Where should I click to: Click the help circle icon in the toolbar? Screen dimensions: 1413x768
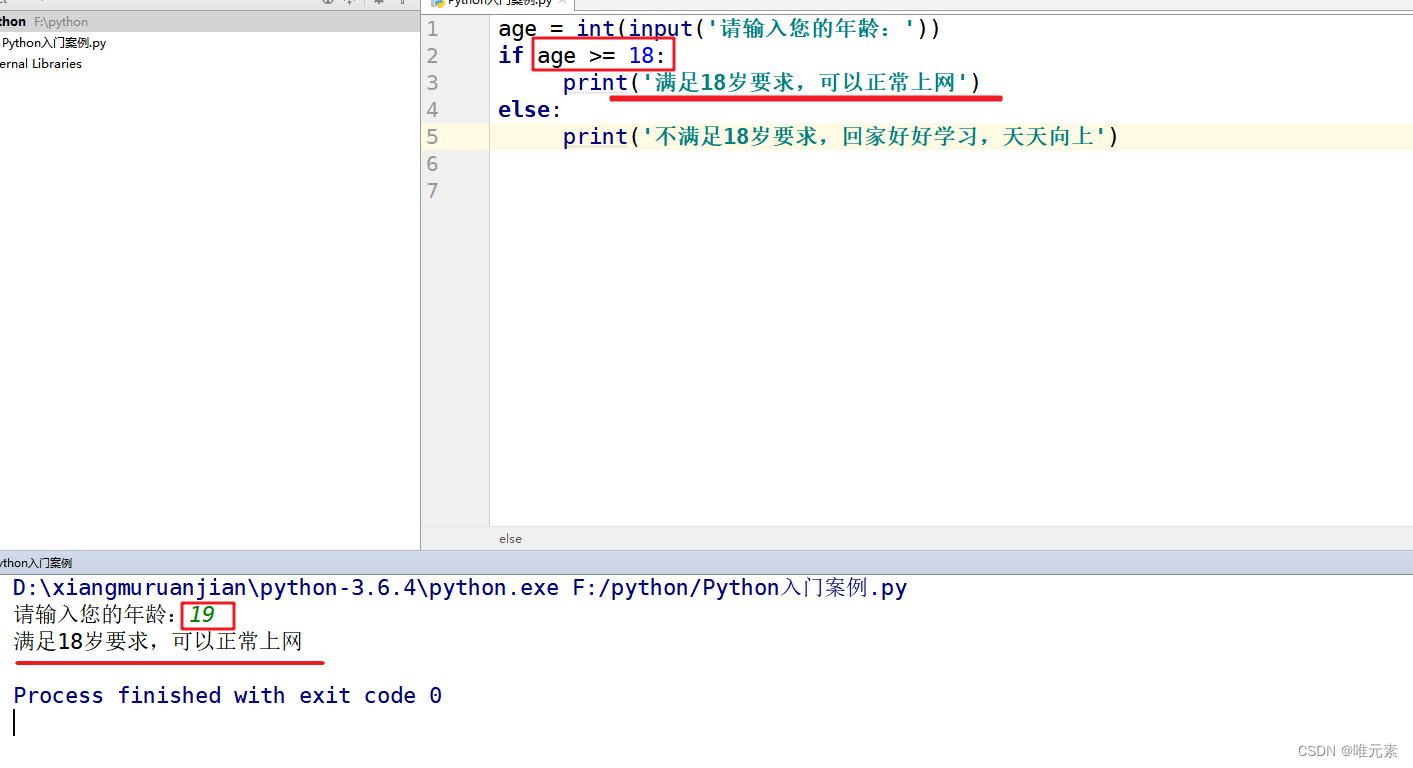click(328, 3)
